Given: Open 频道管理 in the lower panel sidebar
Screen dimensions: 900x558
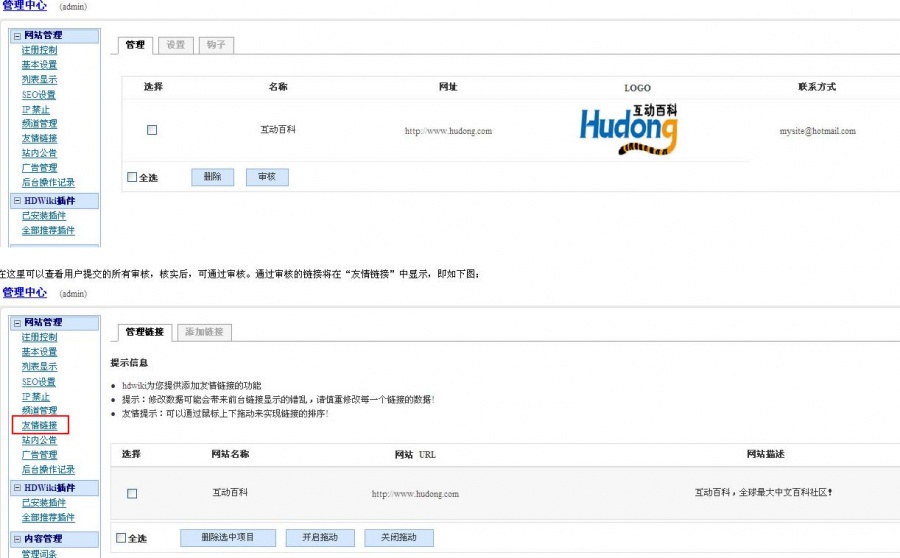Looking at the screenshot, I should pos(40,410).
